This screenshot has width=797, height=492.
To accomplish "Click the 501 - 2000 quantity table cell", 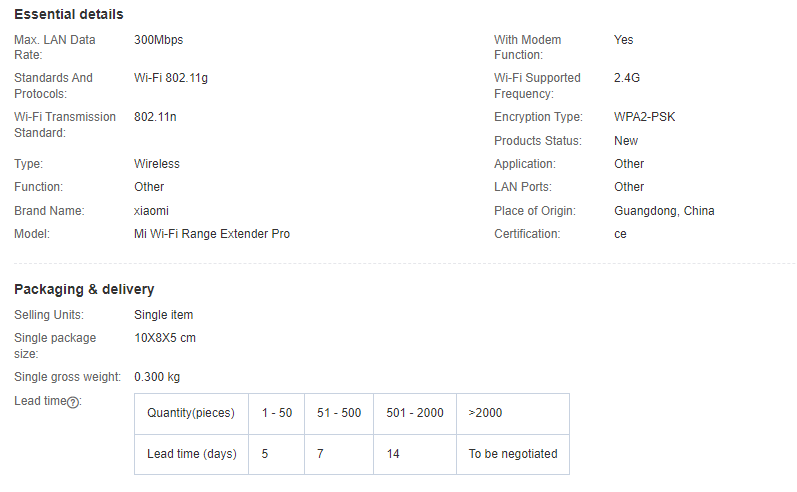I will tap(415, 413).
